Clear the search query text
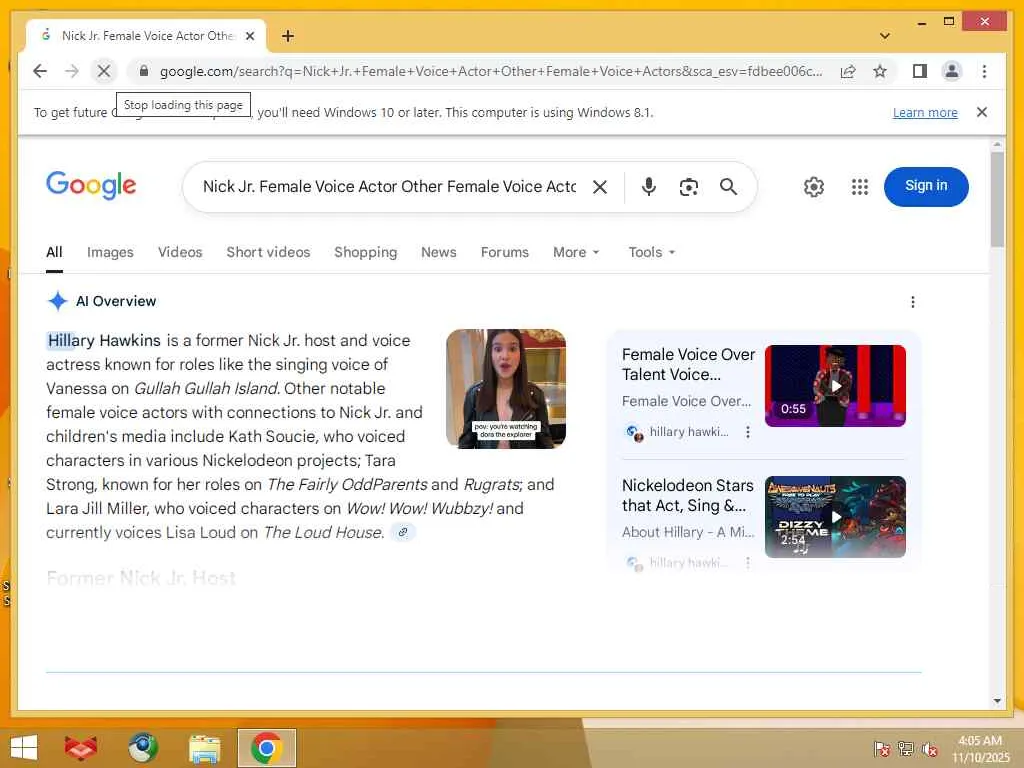Image resolution: width=1024 pixels, height=768 pixels. (600, 187)
